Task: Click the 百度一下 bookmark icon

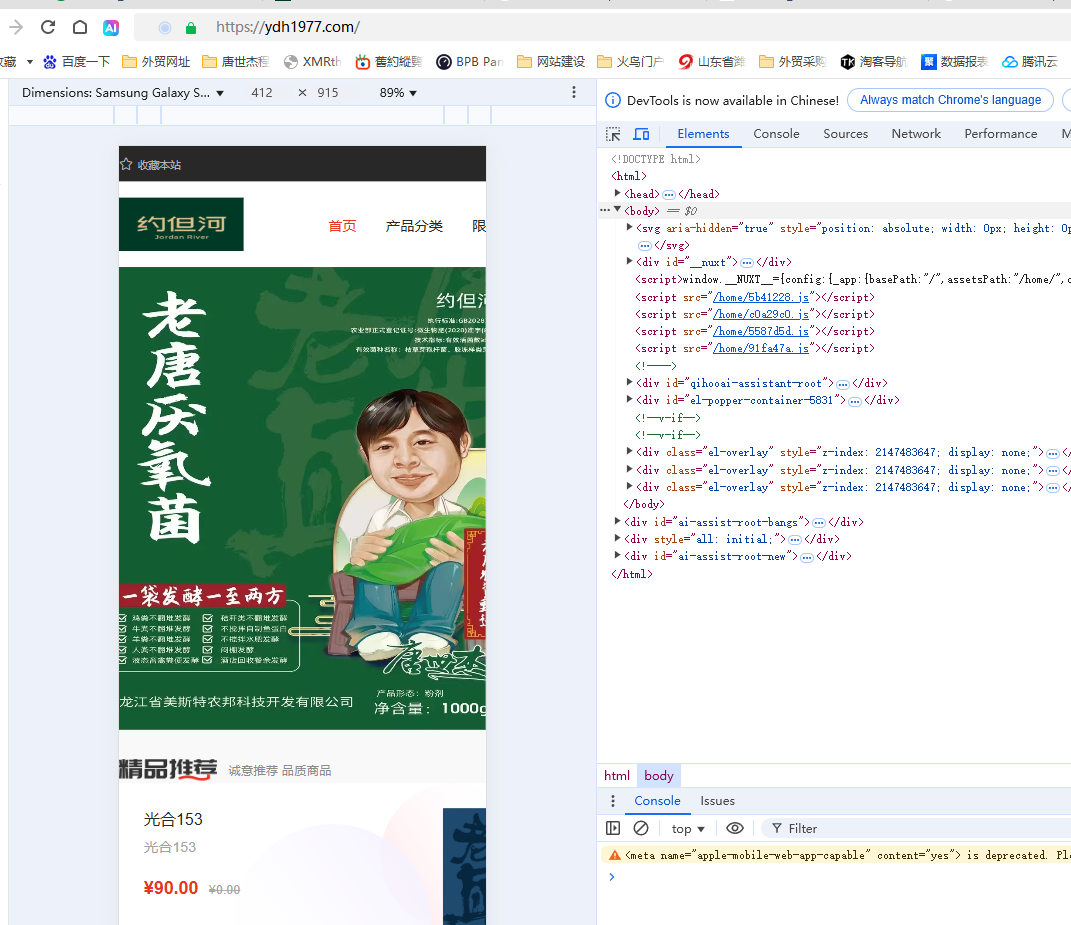Action: click(x=50, y=62)
